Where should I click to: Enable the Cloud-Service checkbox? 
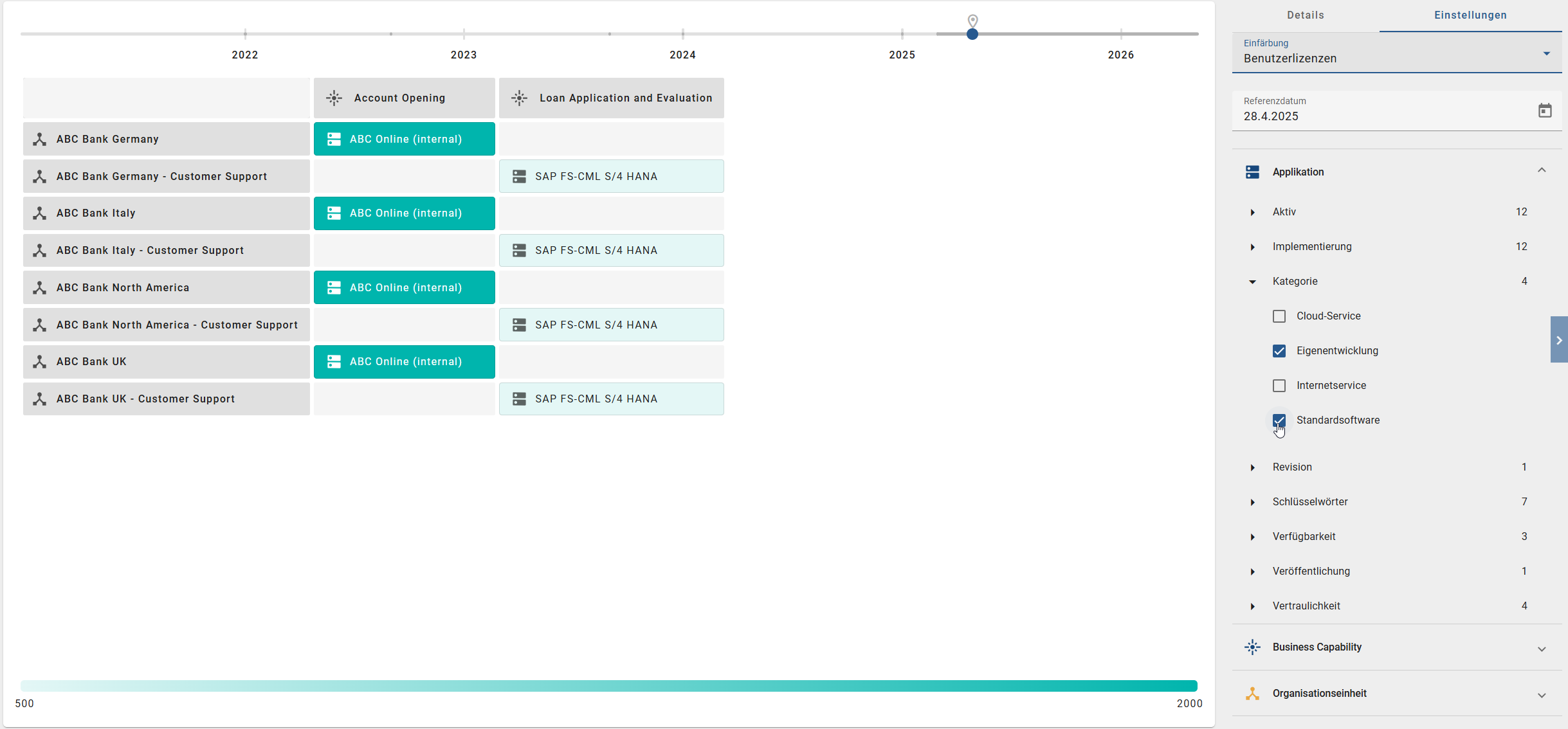coord(1279,316)
